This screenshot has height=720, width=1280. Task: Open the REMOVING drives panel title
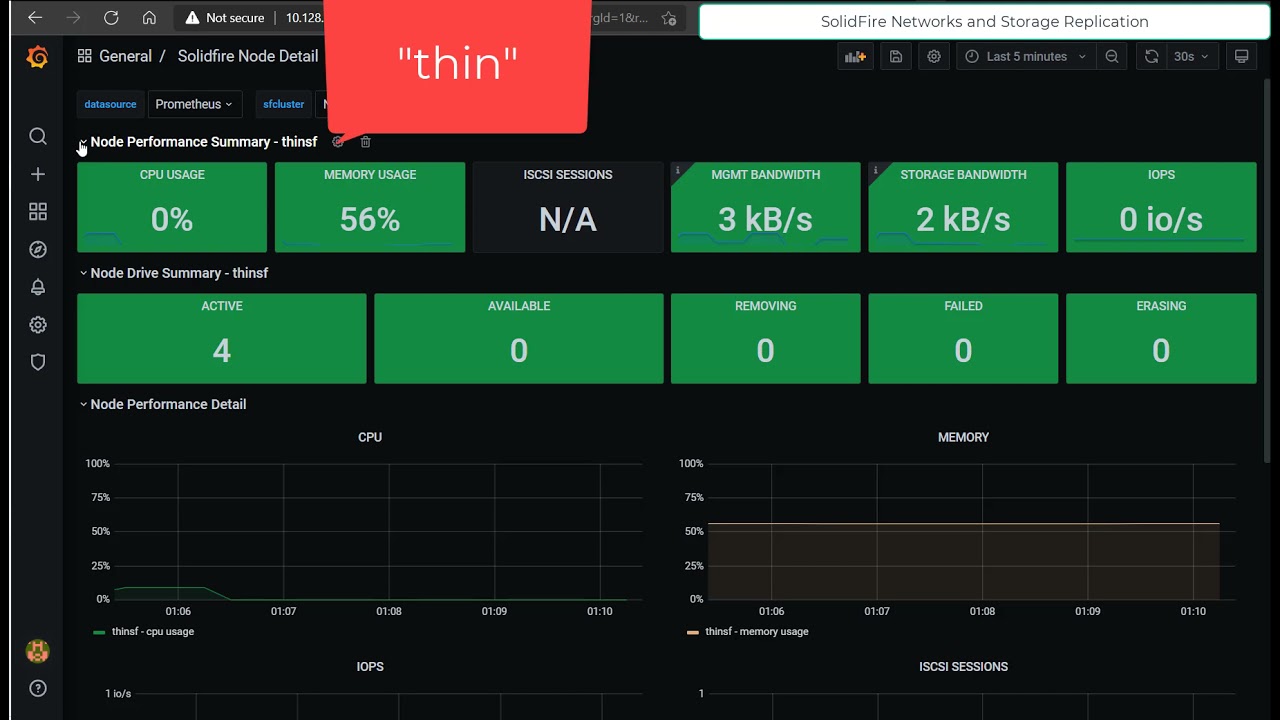click(766, 306)
